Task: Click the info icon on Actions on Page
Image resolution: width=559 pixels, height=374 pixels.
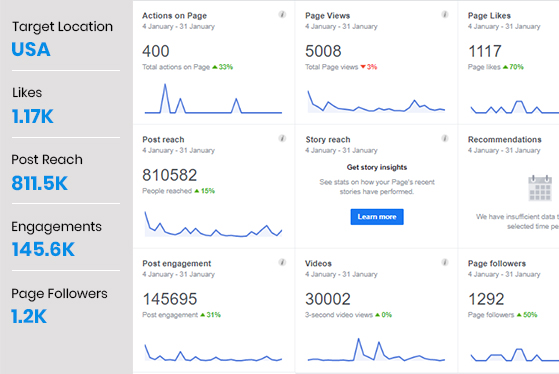Action: (282, 14)
